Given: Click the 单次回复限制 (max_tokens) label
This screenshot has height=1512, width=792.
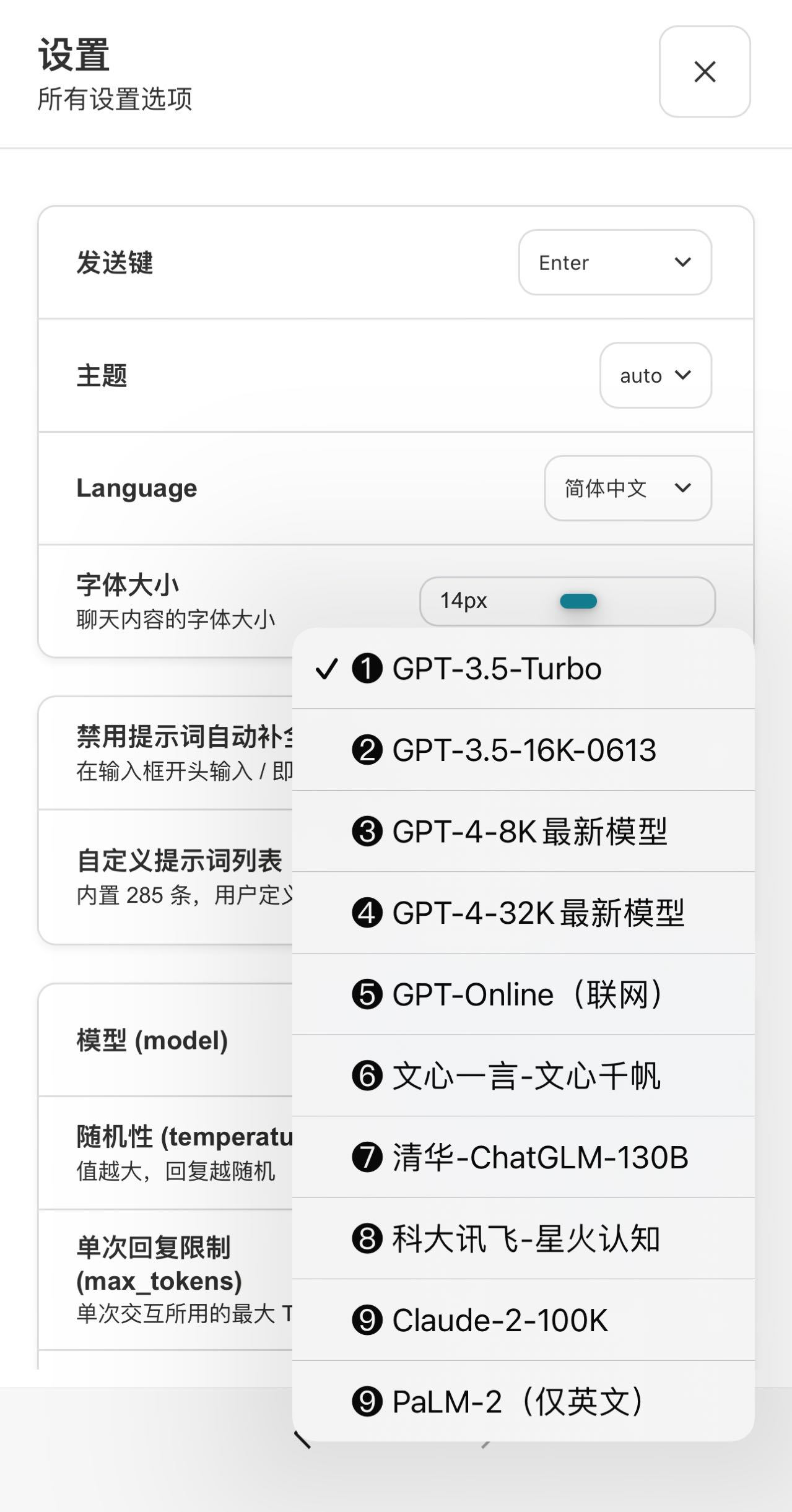Looking at the screenshot, I should click(159, 1264).
